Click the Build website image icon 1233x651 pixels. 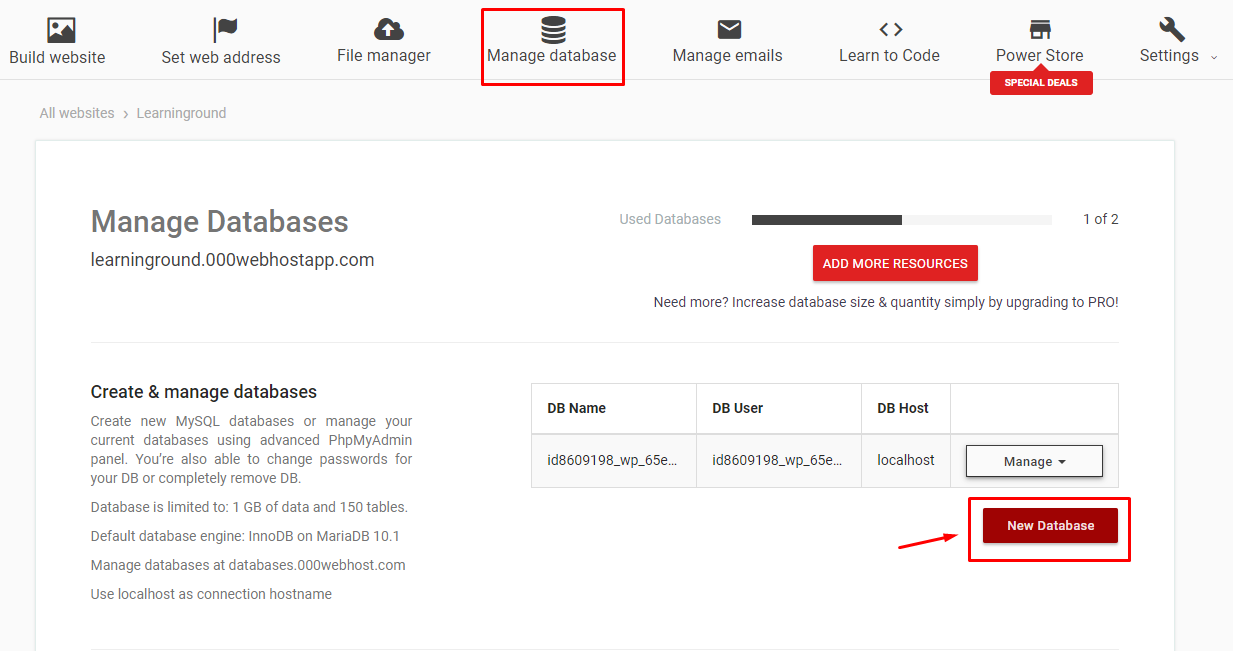tap(61, 30)
